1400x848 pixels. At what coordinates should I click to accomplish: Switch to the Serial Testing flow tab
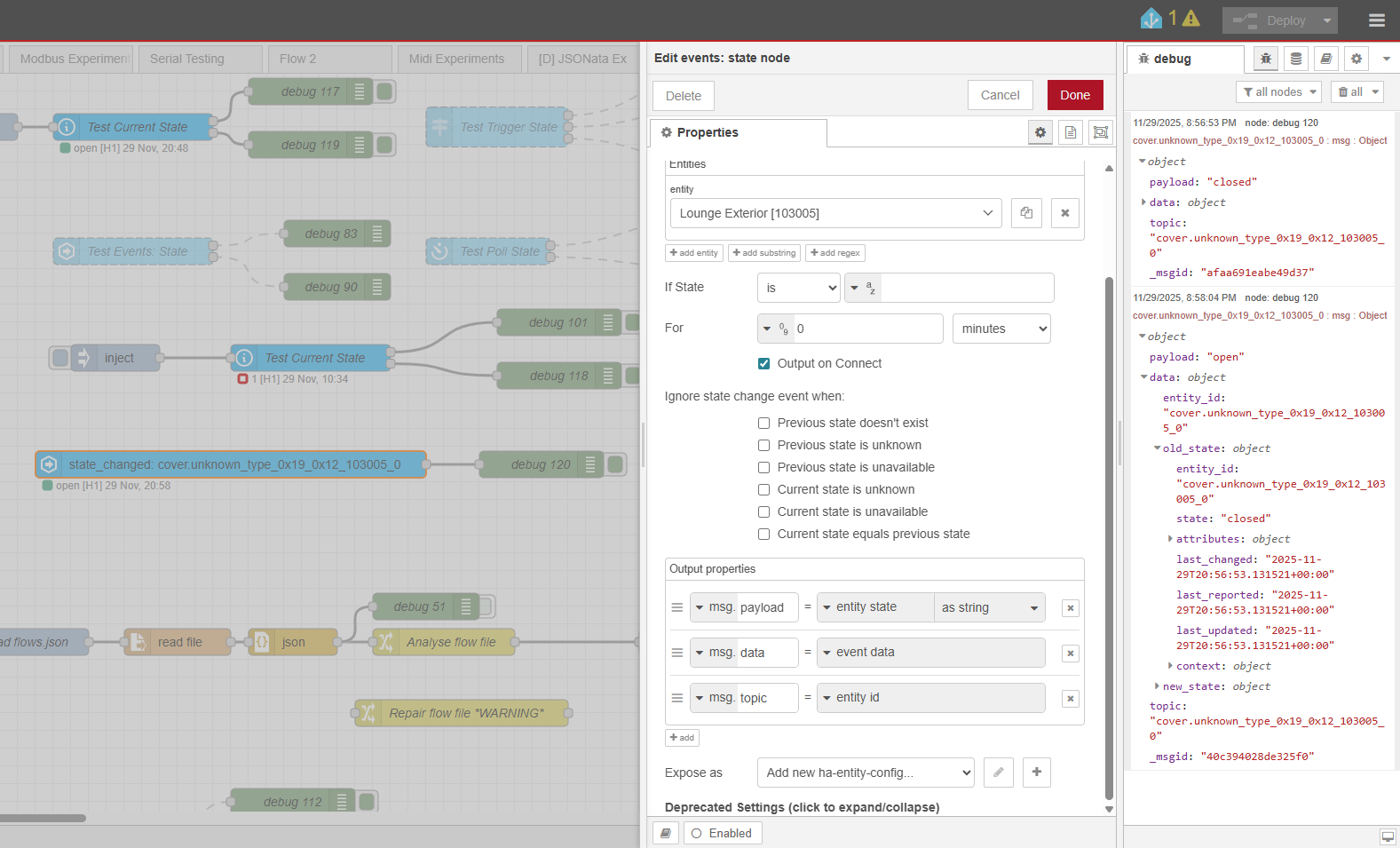(x=187, y=59)
